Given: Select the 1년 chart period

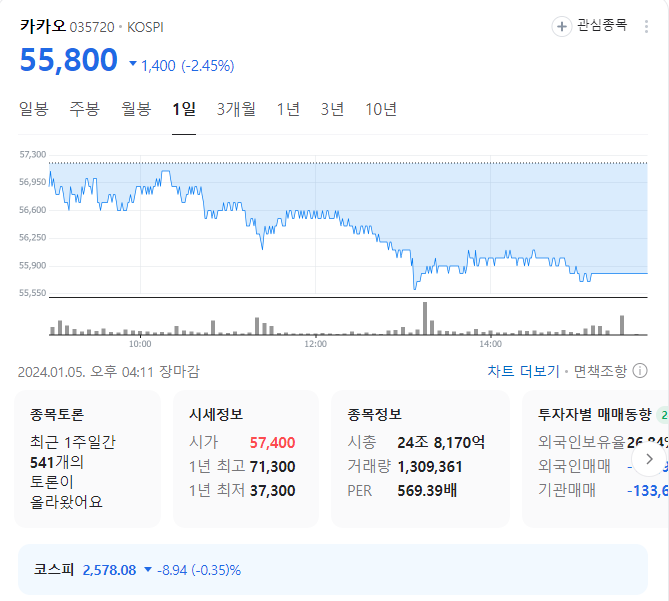Looking at the screenshot, I should click(288, 109).
